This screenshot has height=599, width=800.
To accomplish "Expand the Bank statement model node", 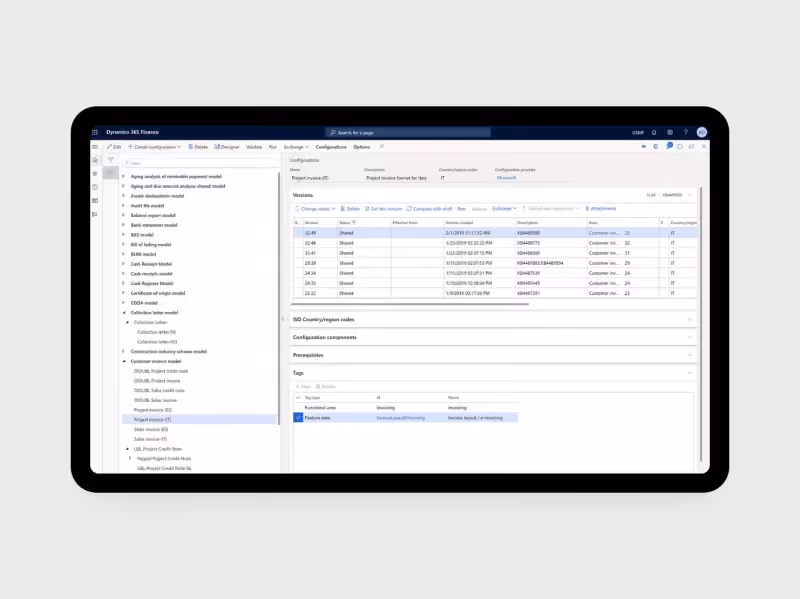I will [x=123, y=225].
